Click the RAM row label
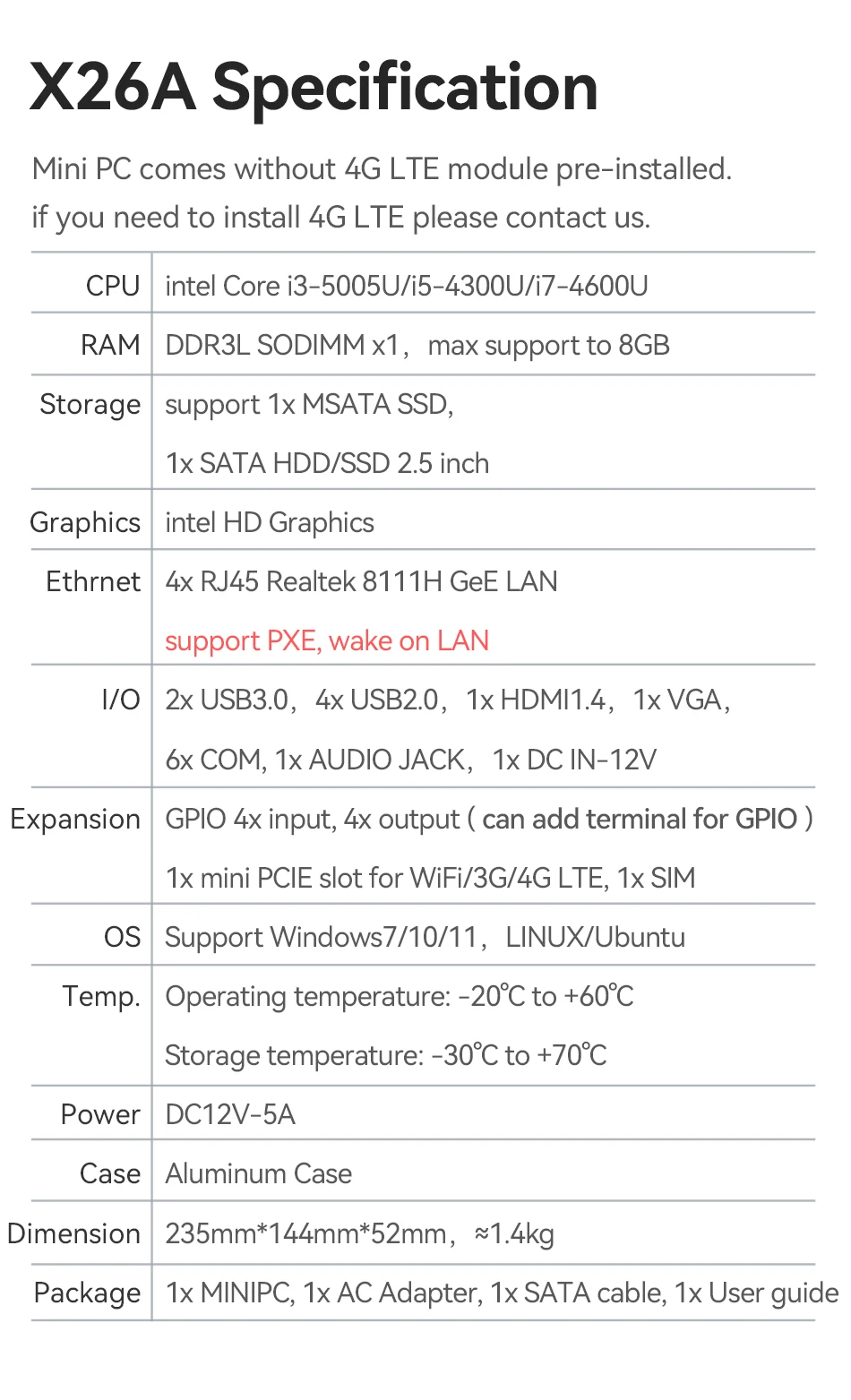 coord(110,345)
